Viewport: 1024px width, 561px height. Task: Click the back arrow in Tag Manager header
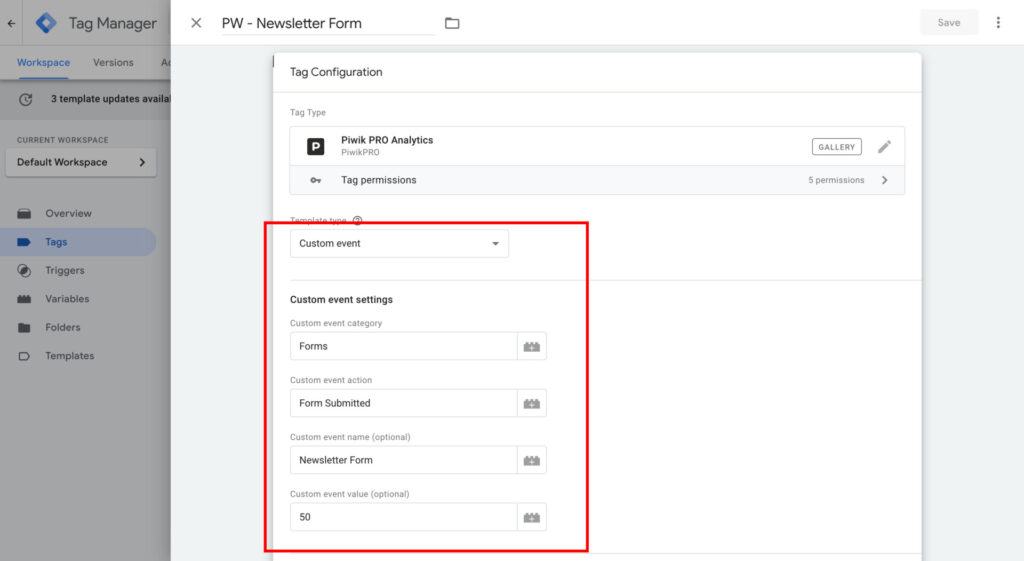click(x=11, y=23)
